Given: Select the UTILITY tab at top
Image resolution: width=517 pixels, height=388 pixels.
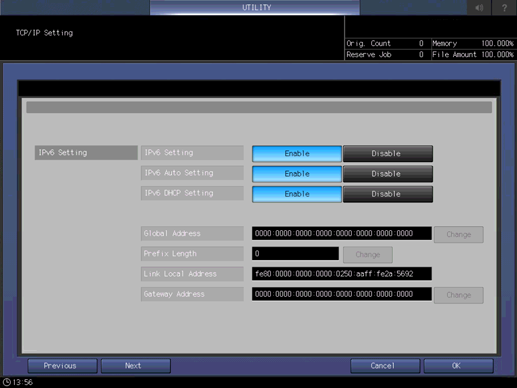Looking at the screenshot, I should 255,7.
